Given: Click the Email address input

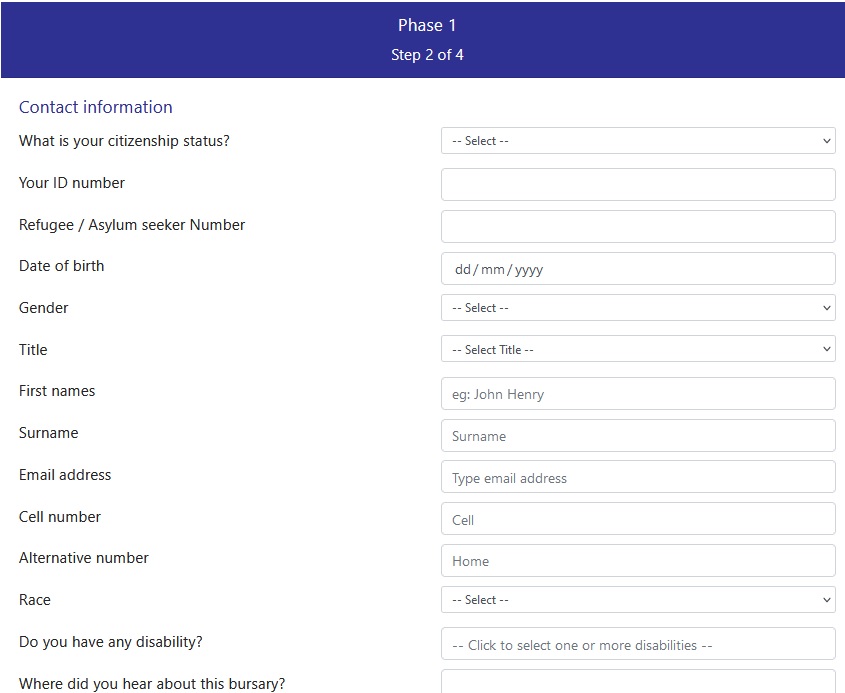Looking at the screenshot, I should coord(637,478).
